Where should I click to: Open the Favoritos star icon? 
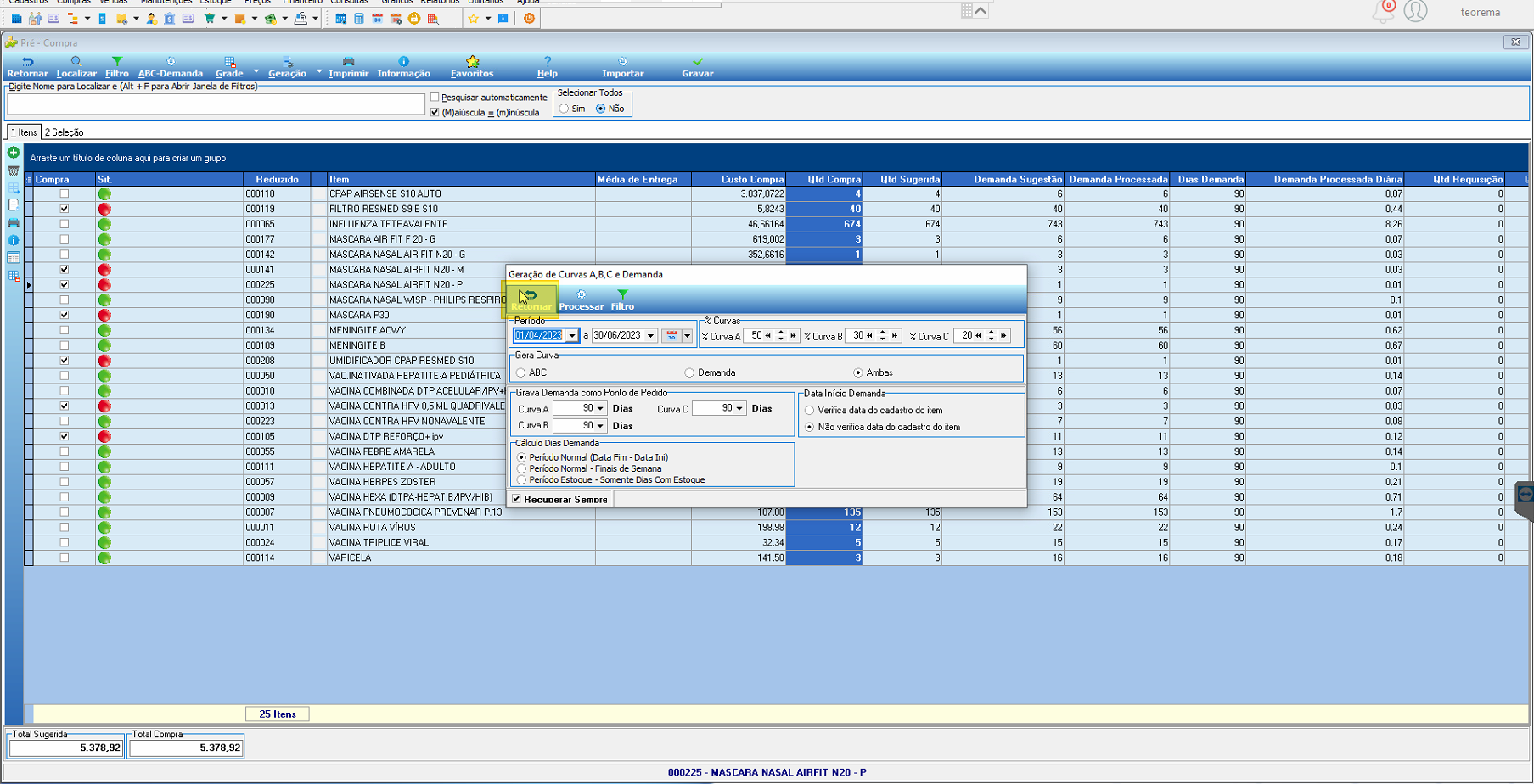472,61
